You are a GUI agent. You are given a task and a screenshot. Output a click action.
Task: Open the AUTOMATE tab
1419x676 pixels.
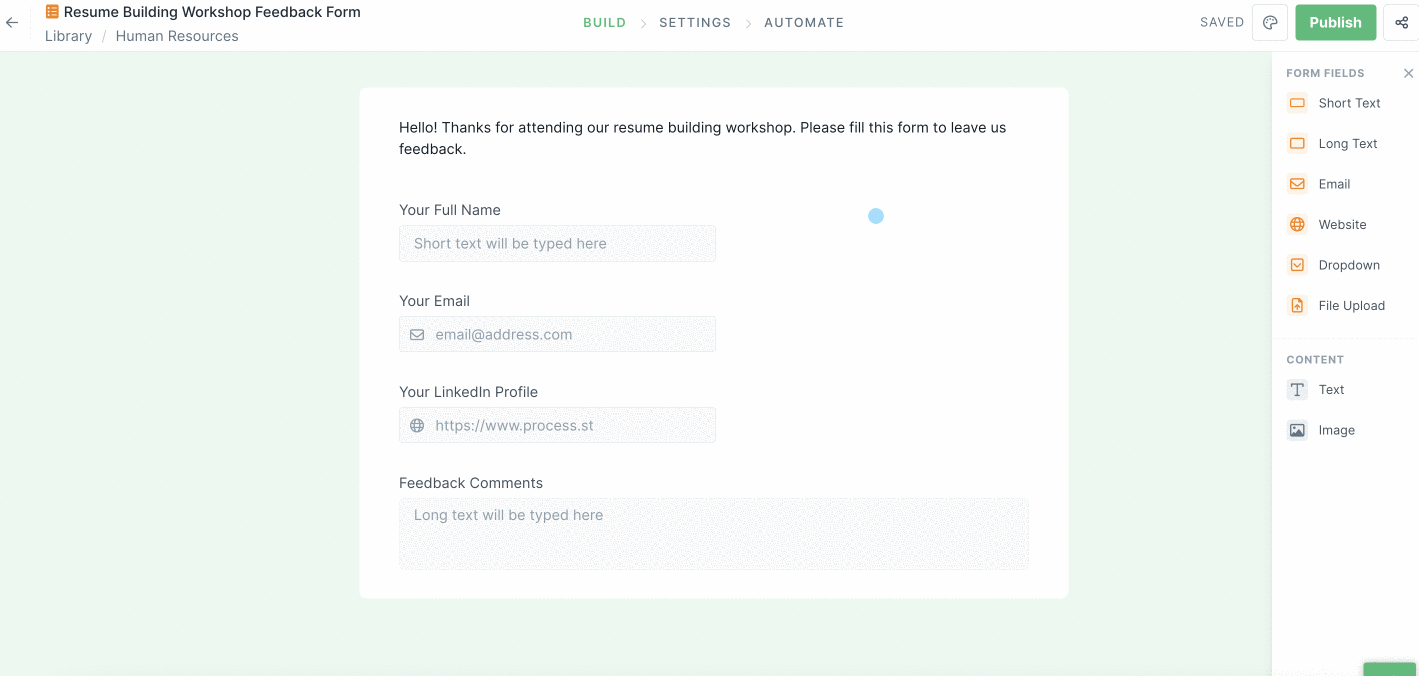804,22
